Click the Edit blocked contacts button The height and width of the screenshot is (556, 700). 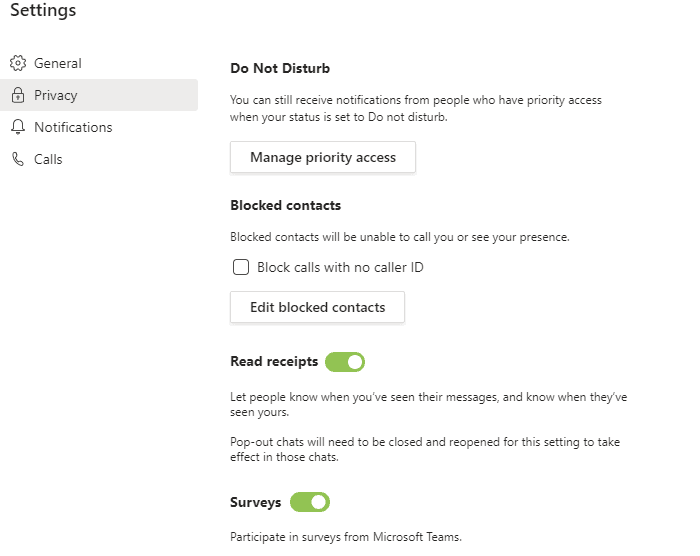317,307
